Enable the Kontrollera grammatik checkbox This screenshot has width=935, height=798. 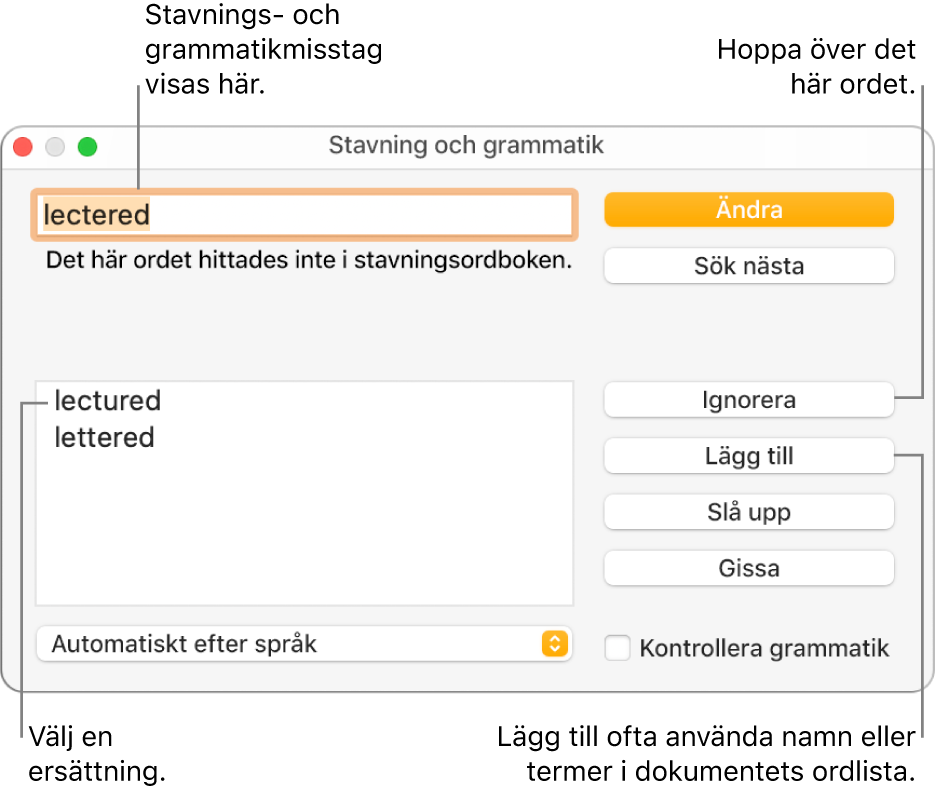(619, 648)
